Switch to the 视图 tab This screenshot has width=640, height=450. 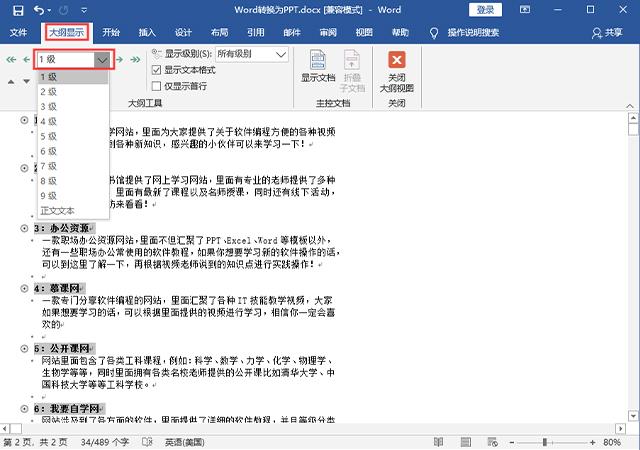point(364,32)
